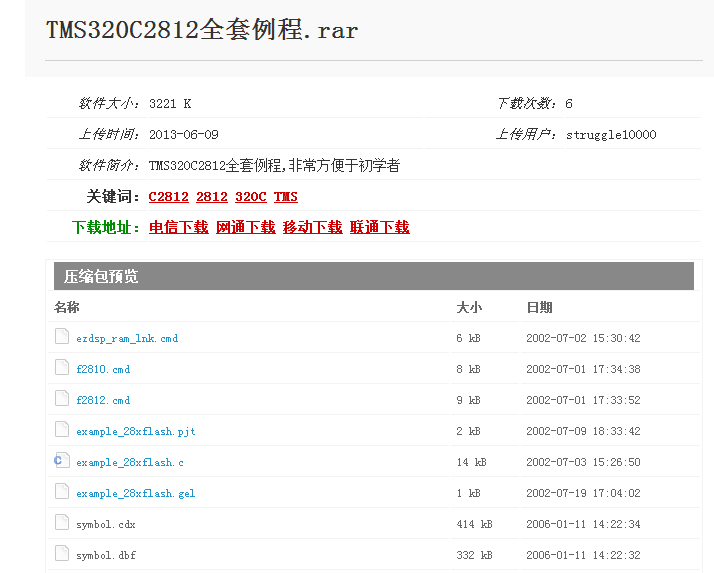
Task: Download via 网通下载 link
Action: tap(246, 228)
